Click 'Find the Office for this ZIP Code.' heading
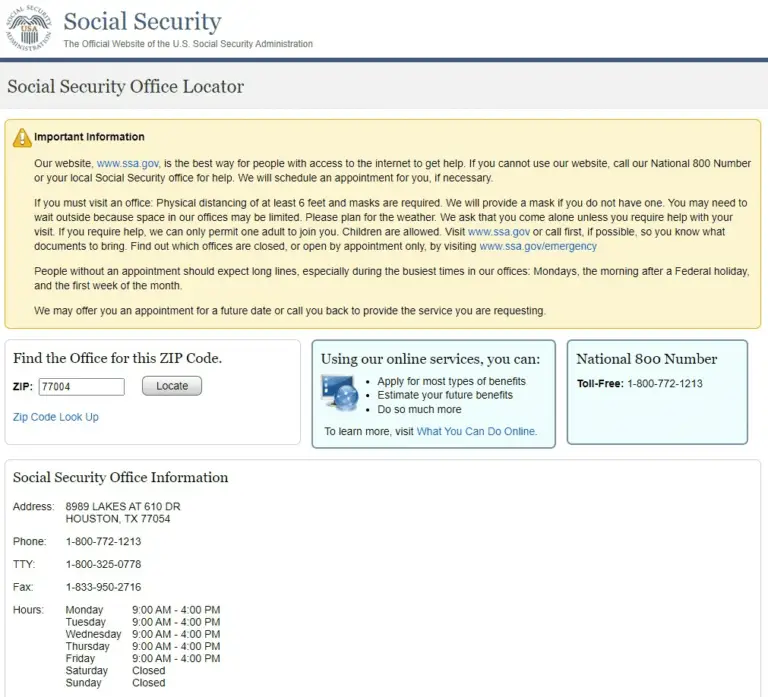 point(118,358)
